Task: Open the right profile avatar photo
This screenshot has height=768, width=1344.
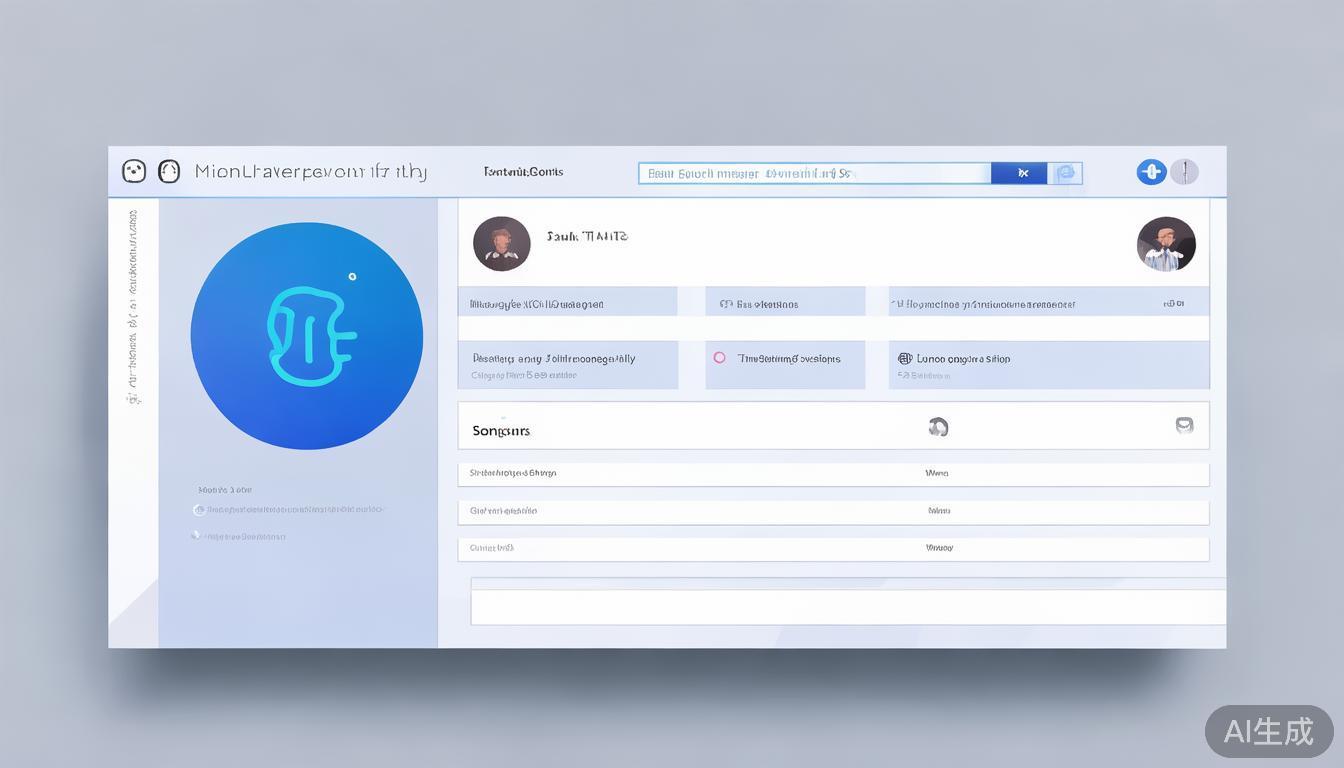Action: click(x=1166, y=243)
